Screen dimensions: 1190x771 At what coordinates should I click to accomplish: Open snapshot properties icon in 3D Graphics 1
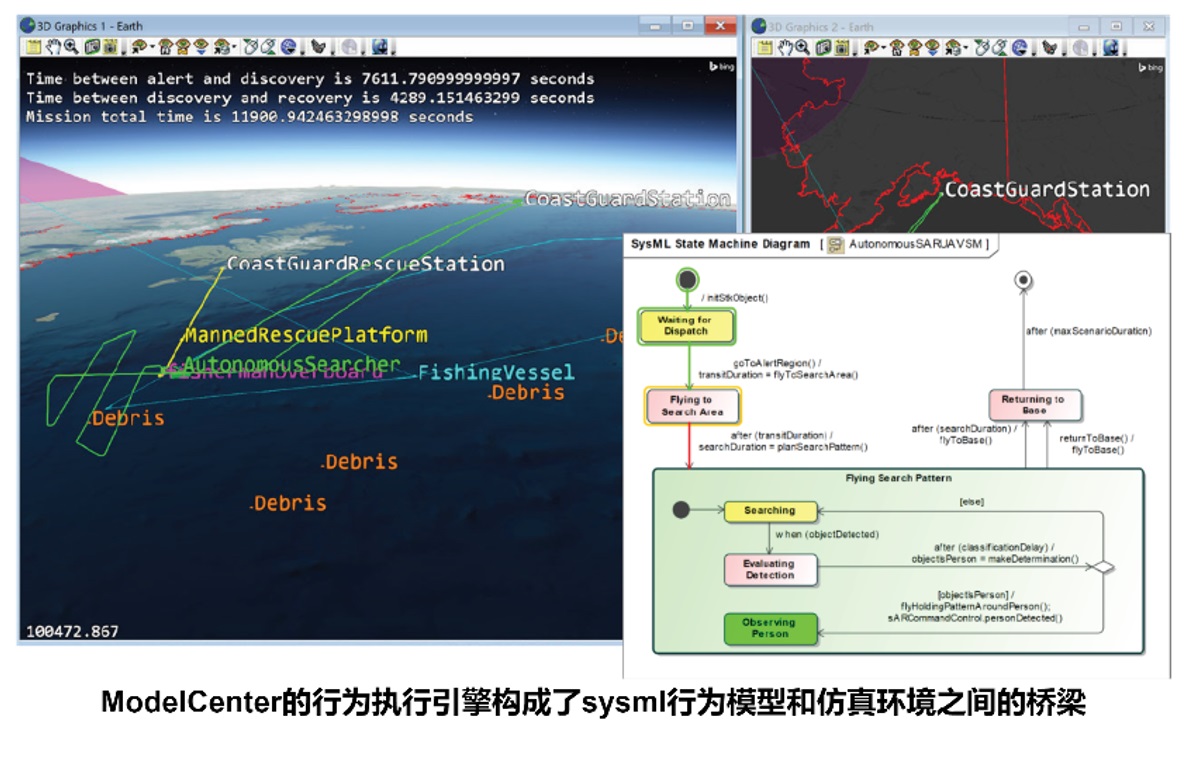click(109, 47)
